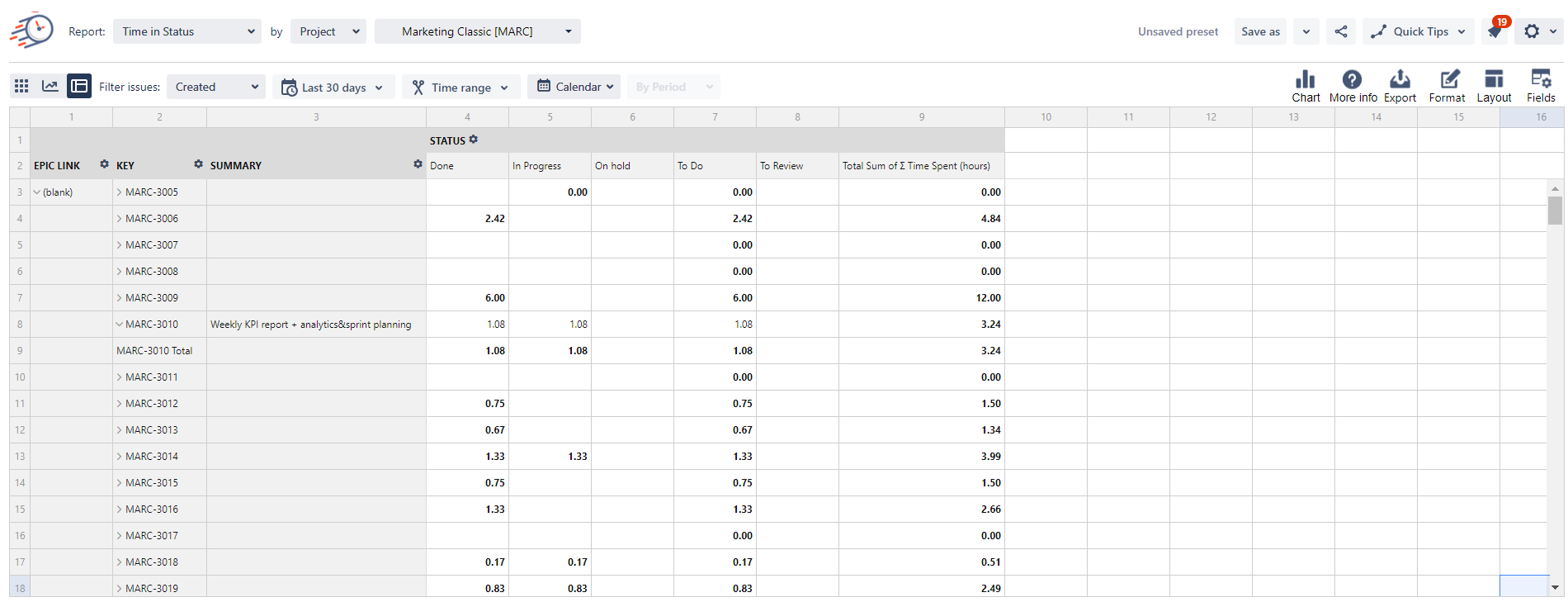Click the vertical scrollbar thumb

point(1555,210)
